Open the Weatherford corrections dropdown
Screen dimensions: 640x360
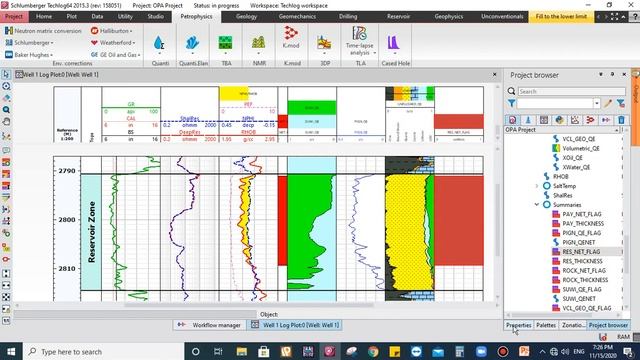[113, 42]
